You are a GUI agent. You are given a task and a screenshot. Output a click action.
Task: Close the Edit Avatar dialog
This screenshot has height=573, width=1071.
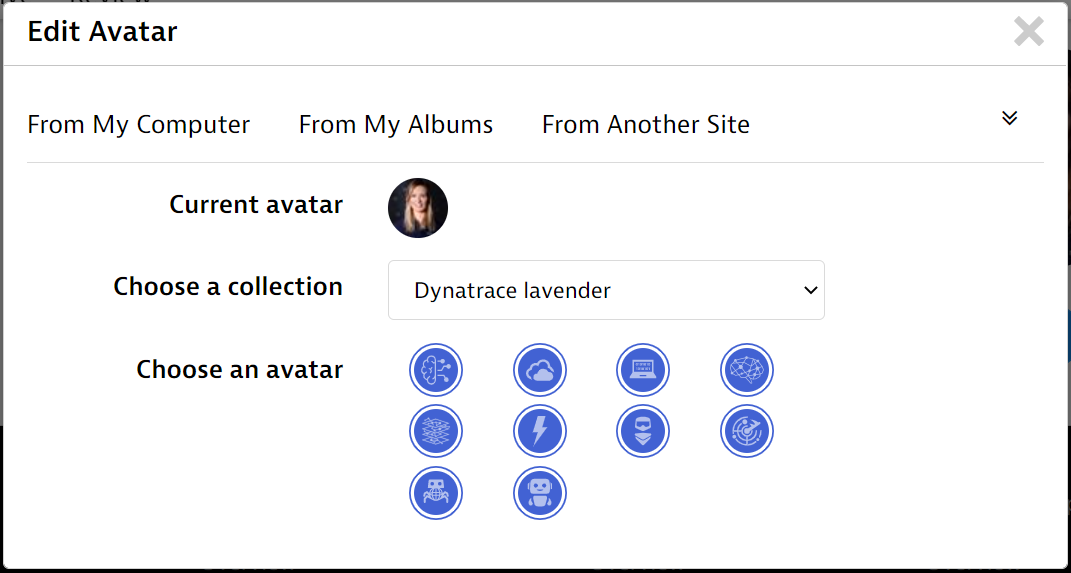coord(1028,32)
